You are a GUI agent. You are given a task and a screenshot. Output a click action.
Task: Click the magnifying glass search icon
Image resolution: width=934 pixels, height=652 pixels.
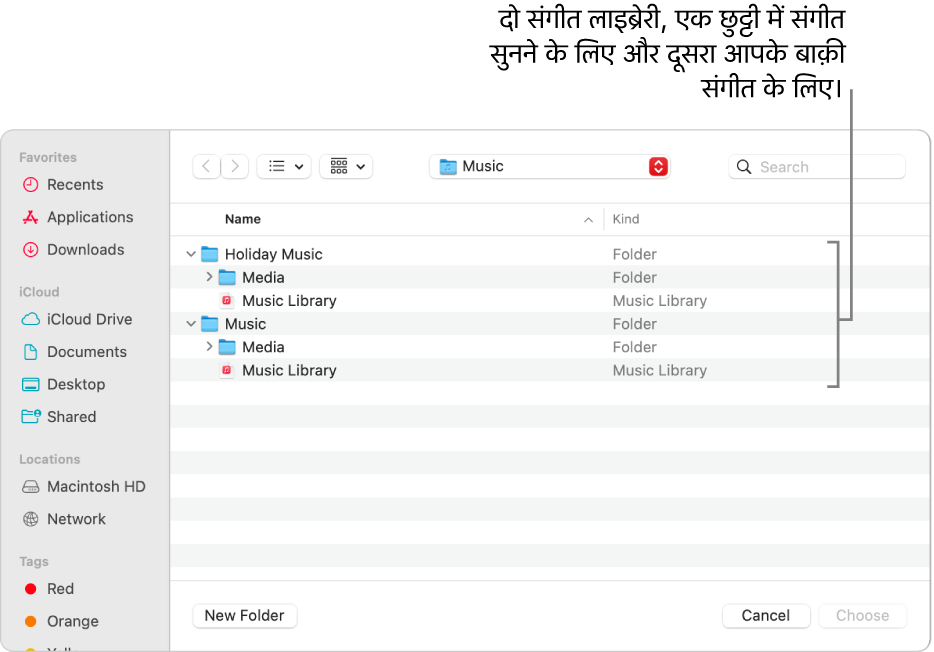(x=744, y=167)
